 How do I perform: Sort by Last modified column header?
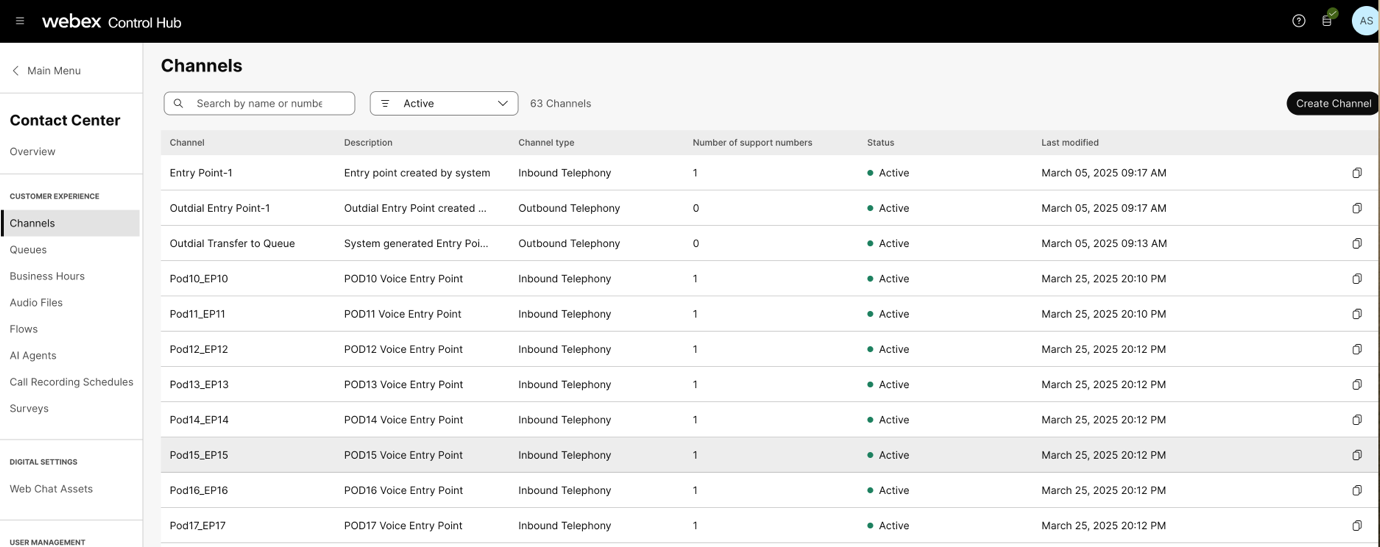(1069, 143)
